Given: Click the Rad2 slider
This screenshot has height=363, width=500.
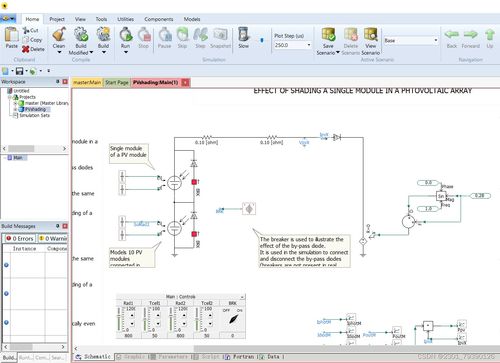Looking at the screenshot, I should [x=171, y=319].
